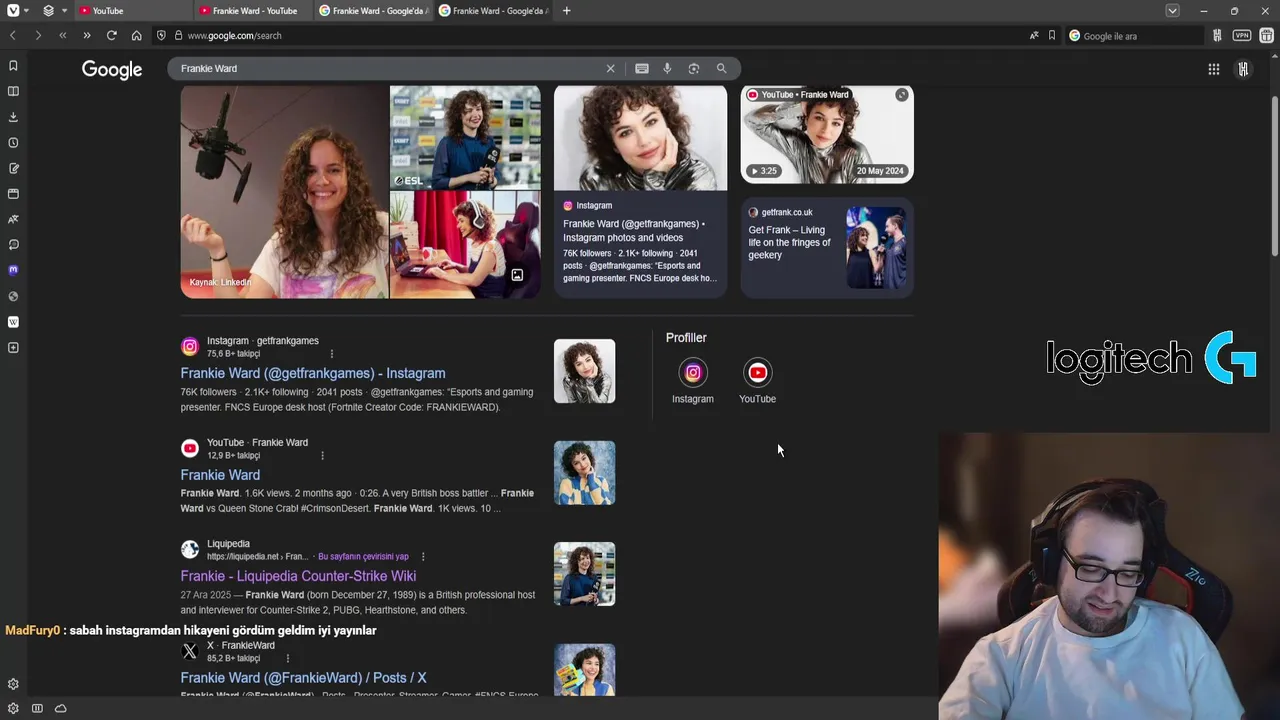The height and width of the screenshot is (720, 1280).
Task: Click the fast forward history button
Action: 86,35
